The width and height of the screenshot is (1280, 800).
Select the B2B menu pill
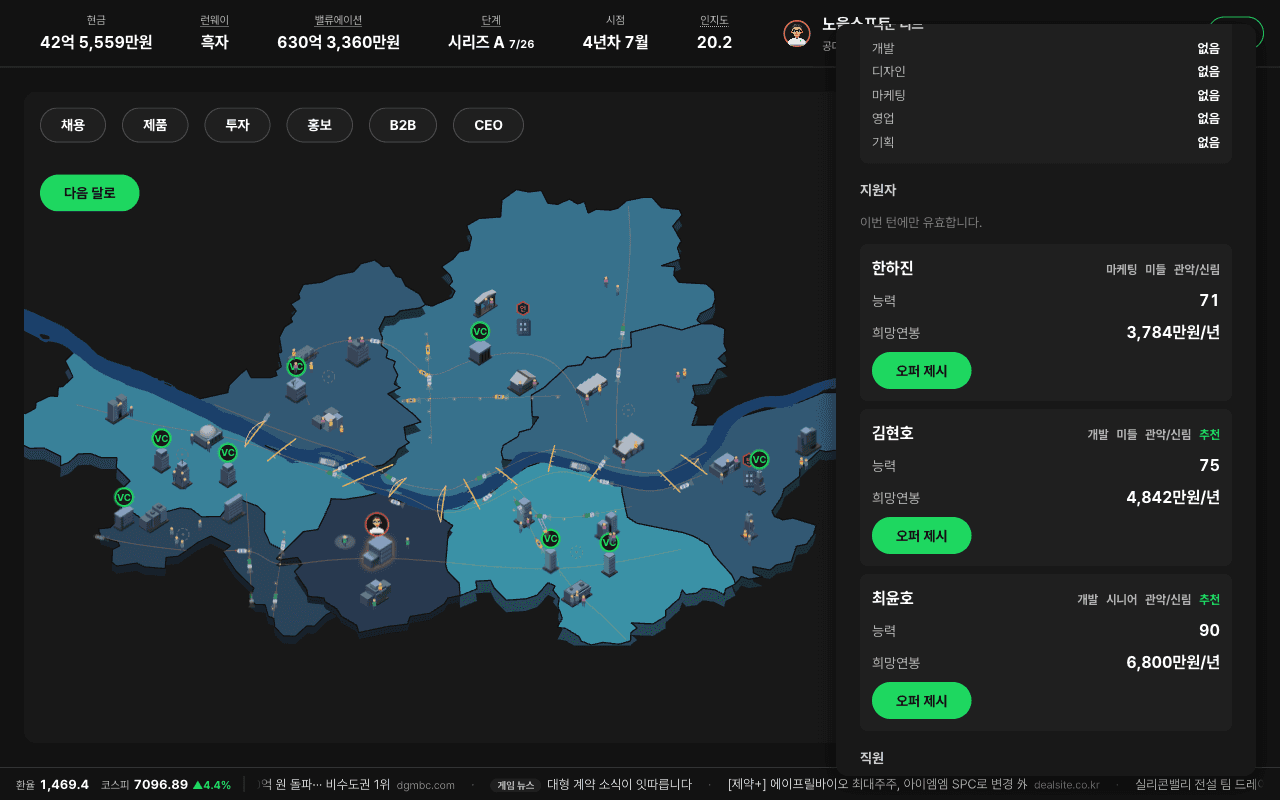[x=403, y=125]
